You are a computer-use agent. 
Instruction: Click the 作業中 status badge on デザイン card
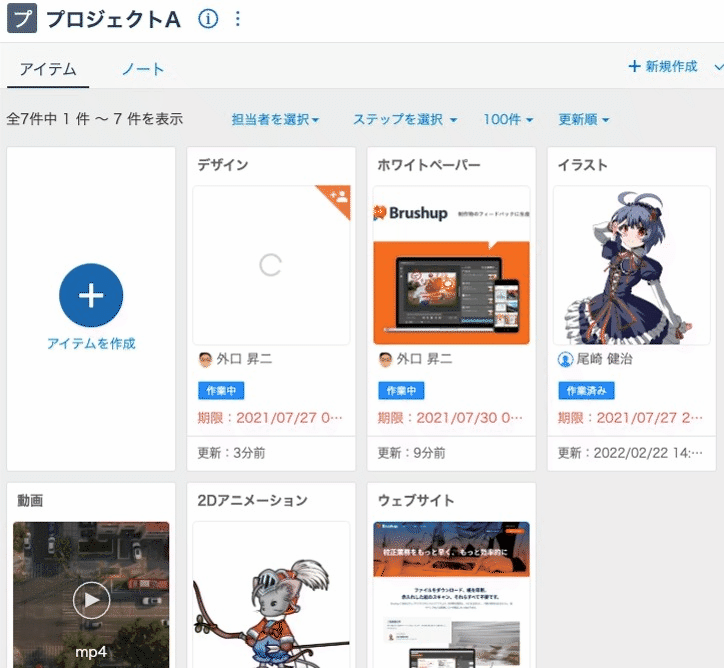click(x=221, y=391)
